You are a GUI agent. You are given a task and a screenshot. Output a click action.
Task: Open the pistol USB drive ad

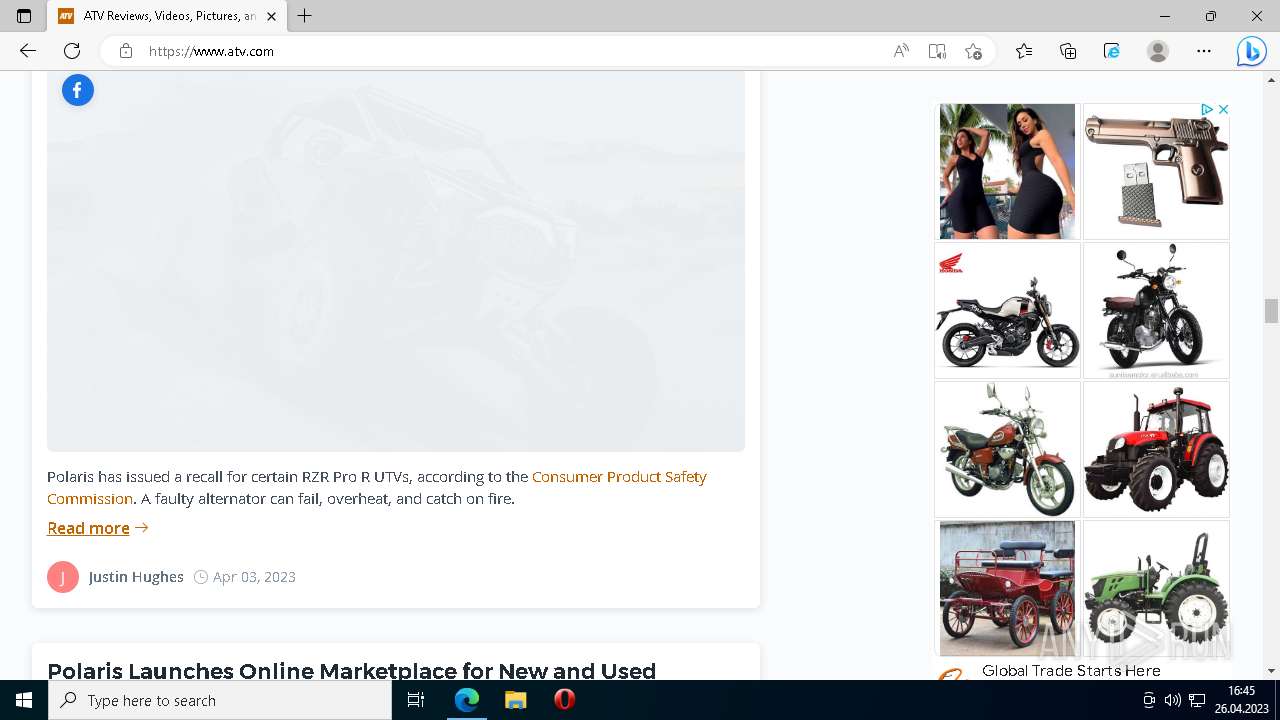1156,171
